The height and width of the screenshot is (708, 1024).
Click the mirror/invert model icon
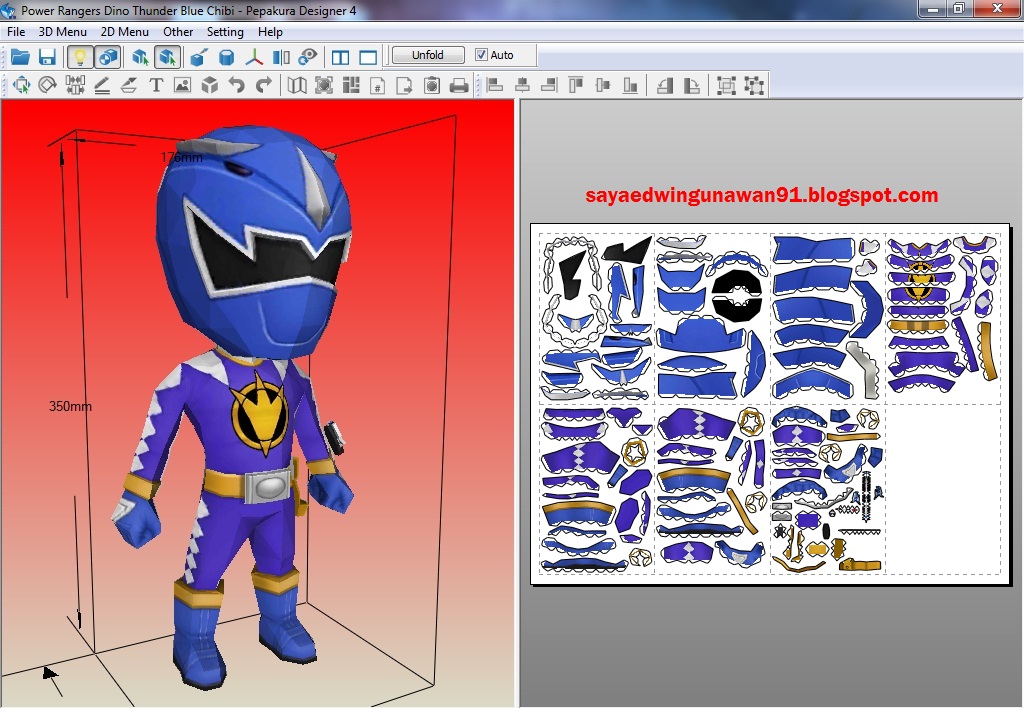coord(281,57)
